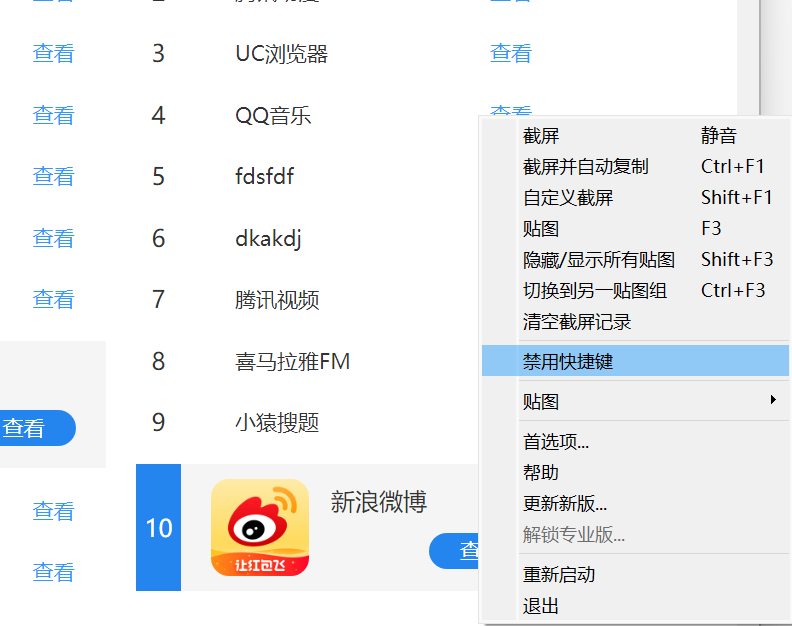The width and height of the screenshot is (792, 626).
Task: Click 查看 link left of dkakdj row
Action: pyautogui.click(x=53, y=238)
